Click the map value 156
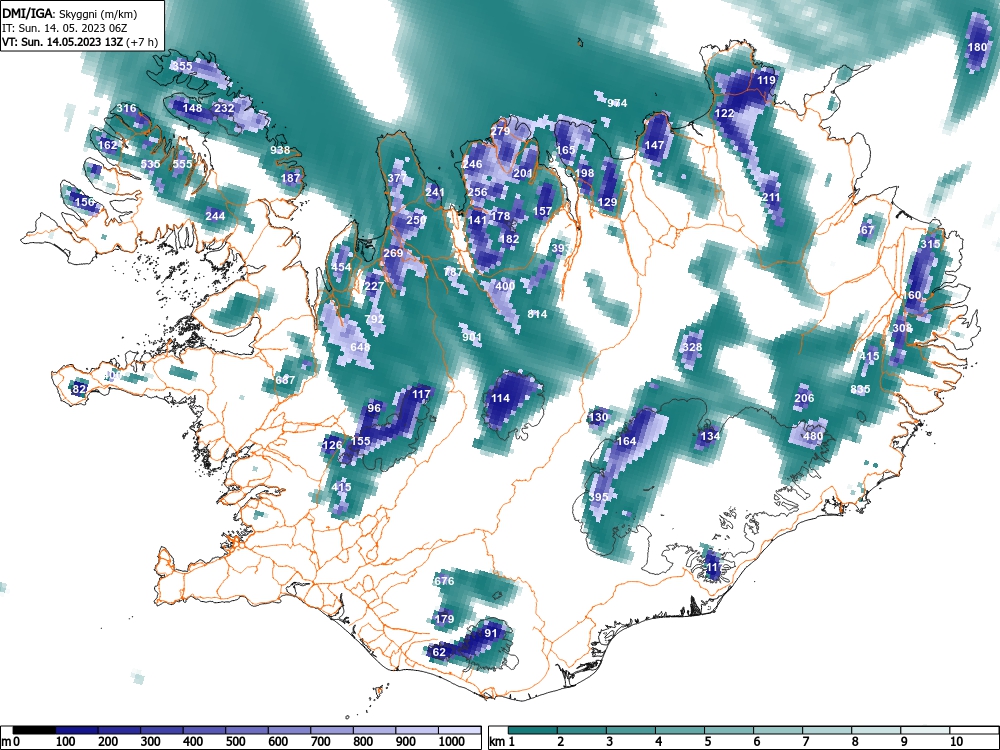Viewport: 1000px width, 750px height. (84, 202)
